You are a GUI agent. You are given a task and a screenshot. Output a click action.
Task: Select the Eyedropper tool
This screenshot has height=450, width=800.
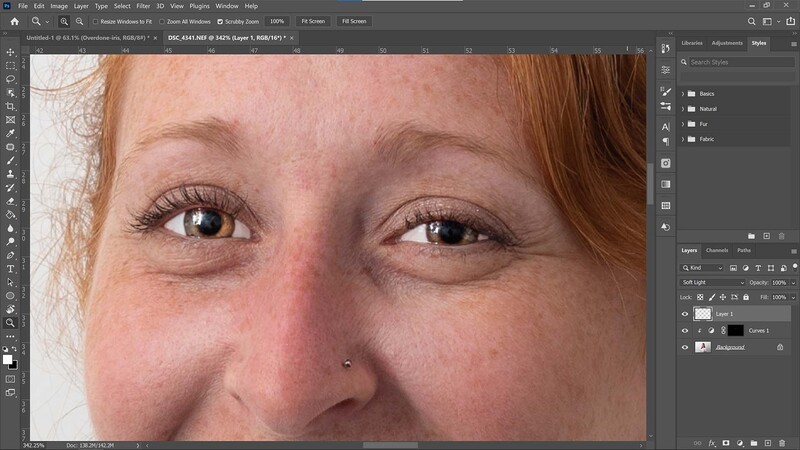coord(10,133)
